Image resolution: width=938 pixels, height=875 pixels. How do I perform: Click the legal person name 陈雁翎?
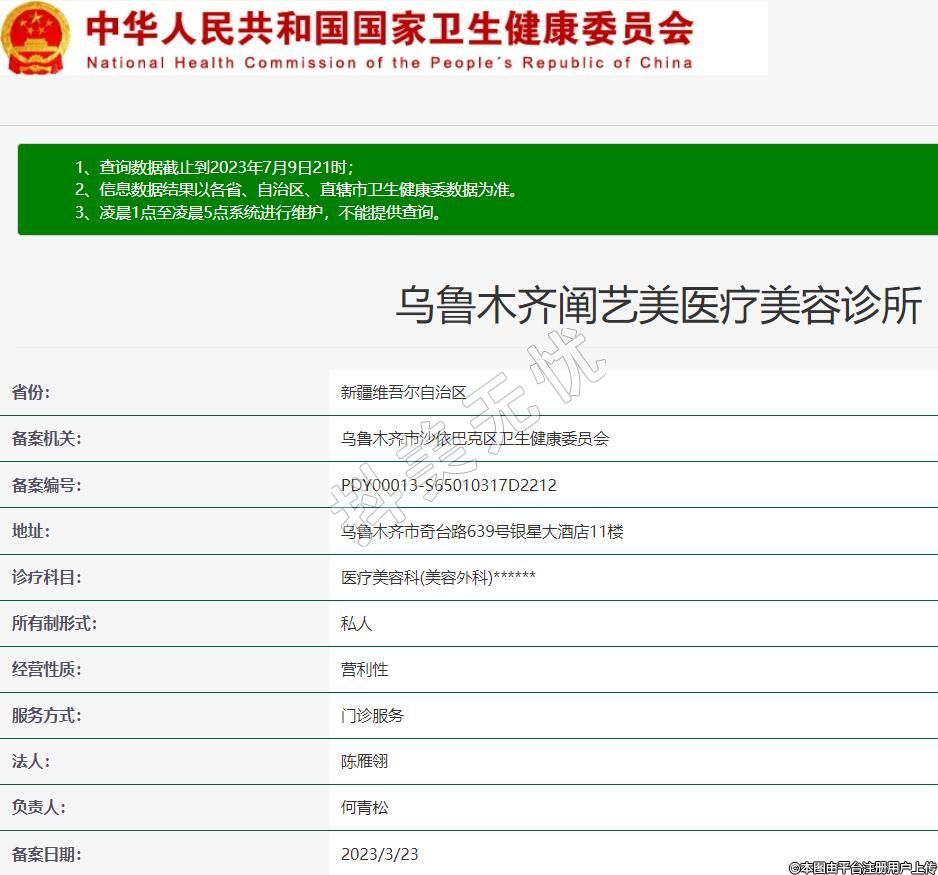pos(364,761)
